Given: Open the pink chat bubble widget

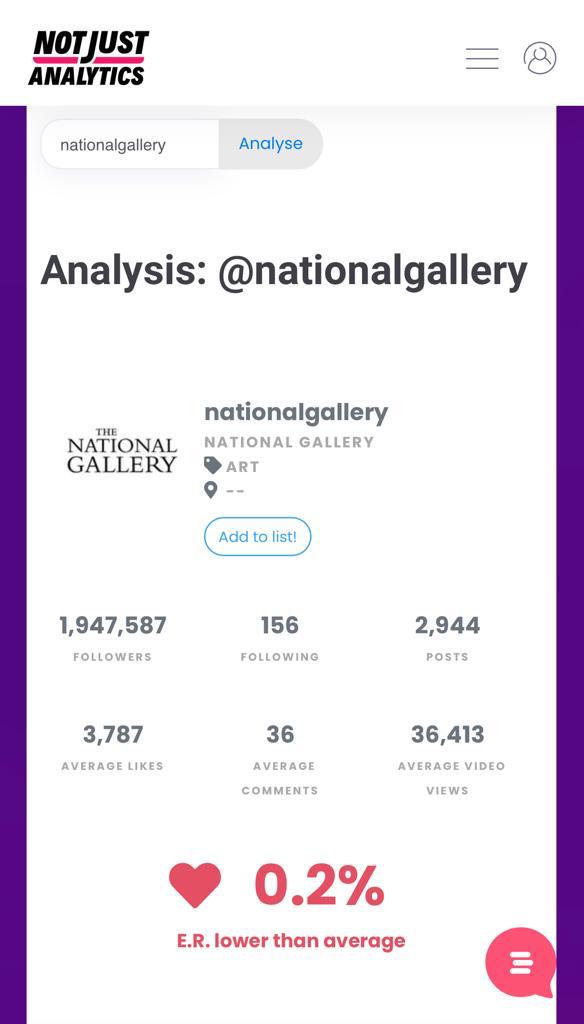Looking at the screenshot, I should [x=521, y=963].
